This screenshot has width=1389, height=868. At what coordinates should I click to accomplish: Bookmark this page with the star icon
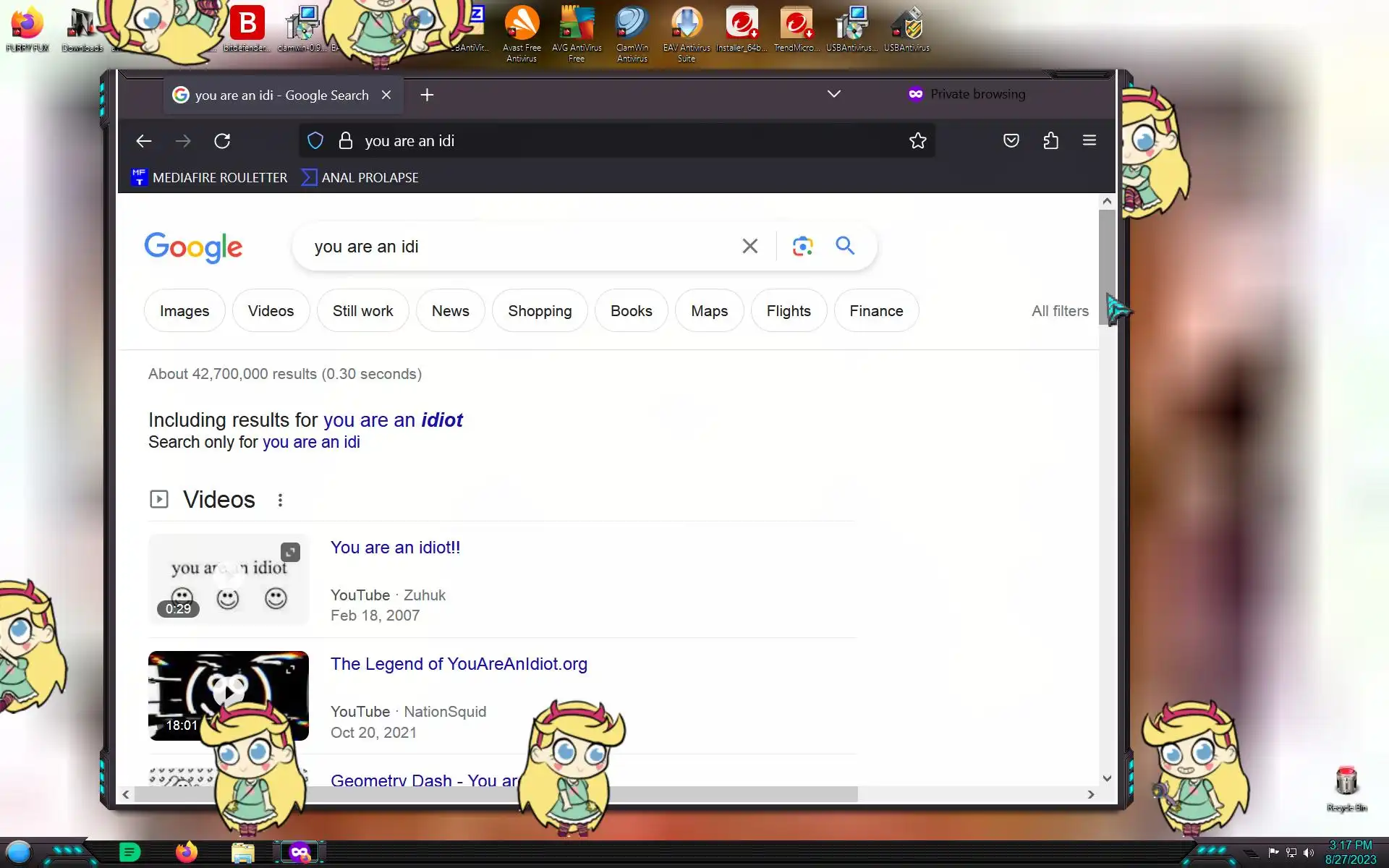tap(917, 141)
